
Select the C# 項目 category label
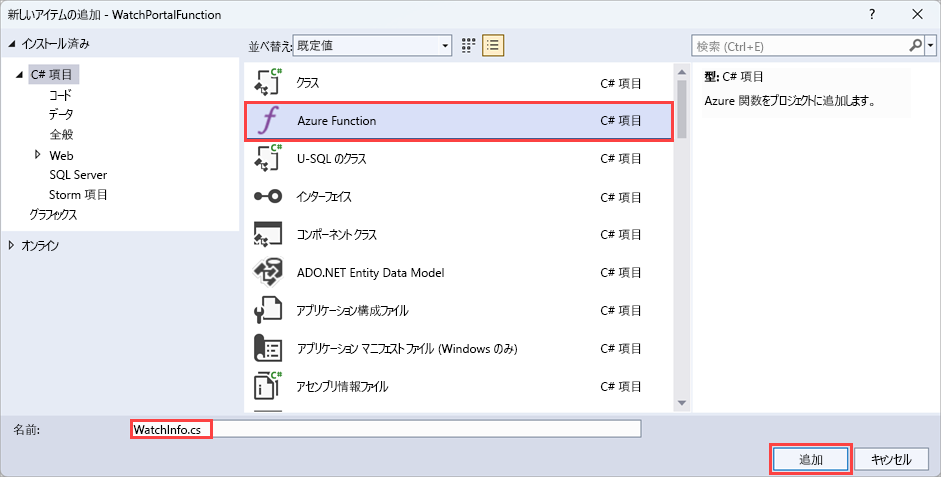52,75
